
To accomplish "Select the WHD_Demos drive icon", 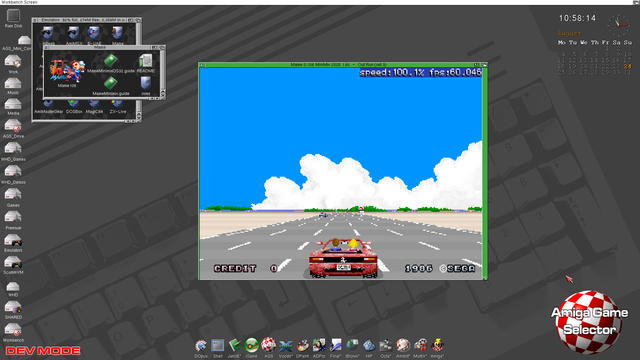I will [13, 171].
